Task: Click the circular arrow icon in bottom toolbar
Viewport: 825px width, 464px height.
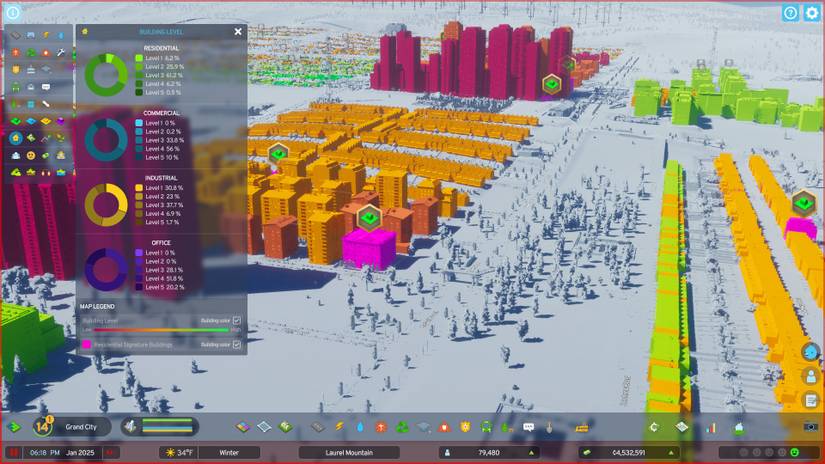Action: [x=653, y=427]
